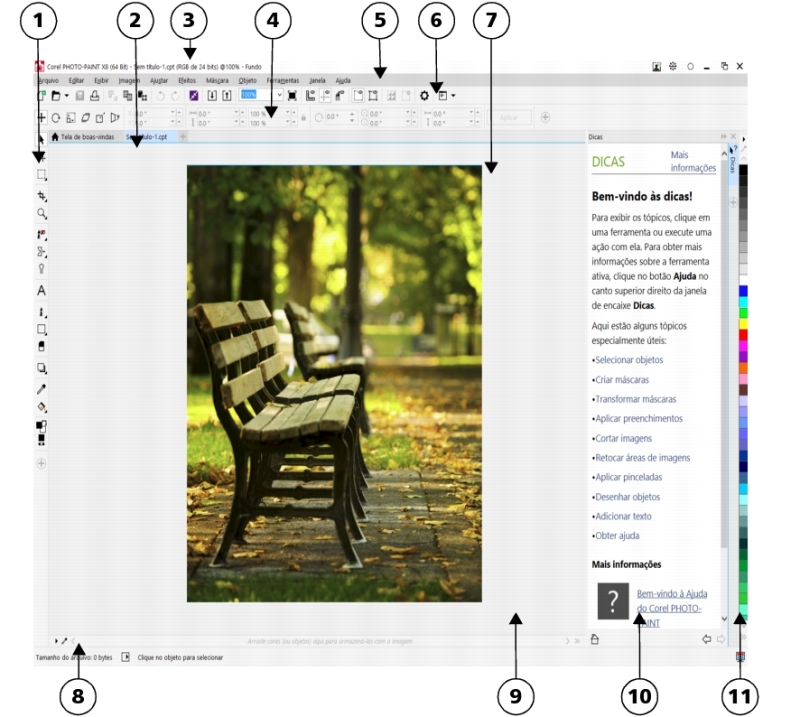Open the Efeitos menu
The width and height of the screenshot is (800, 717).
coord(187,79)
